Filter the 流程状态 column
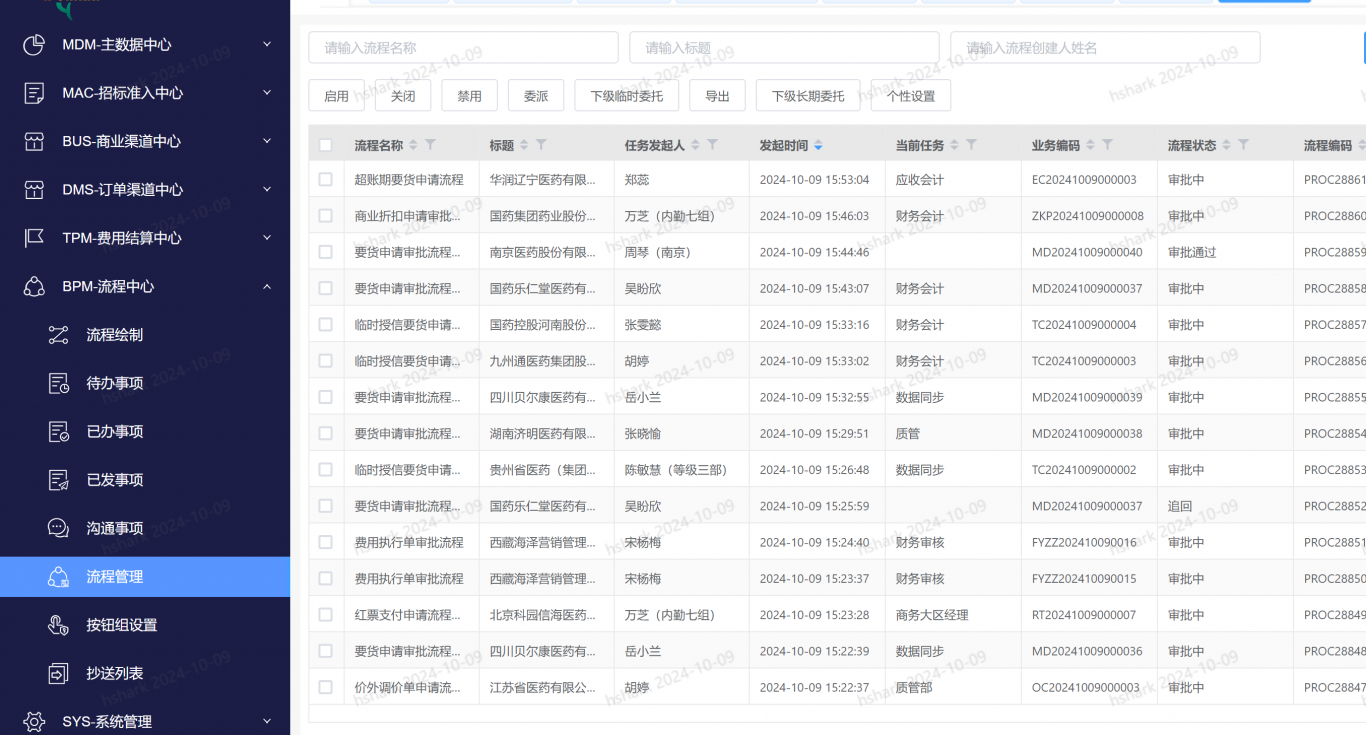 tap(1243, 145)
